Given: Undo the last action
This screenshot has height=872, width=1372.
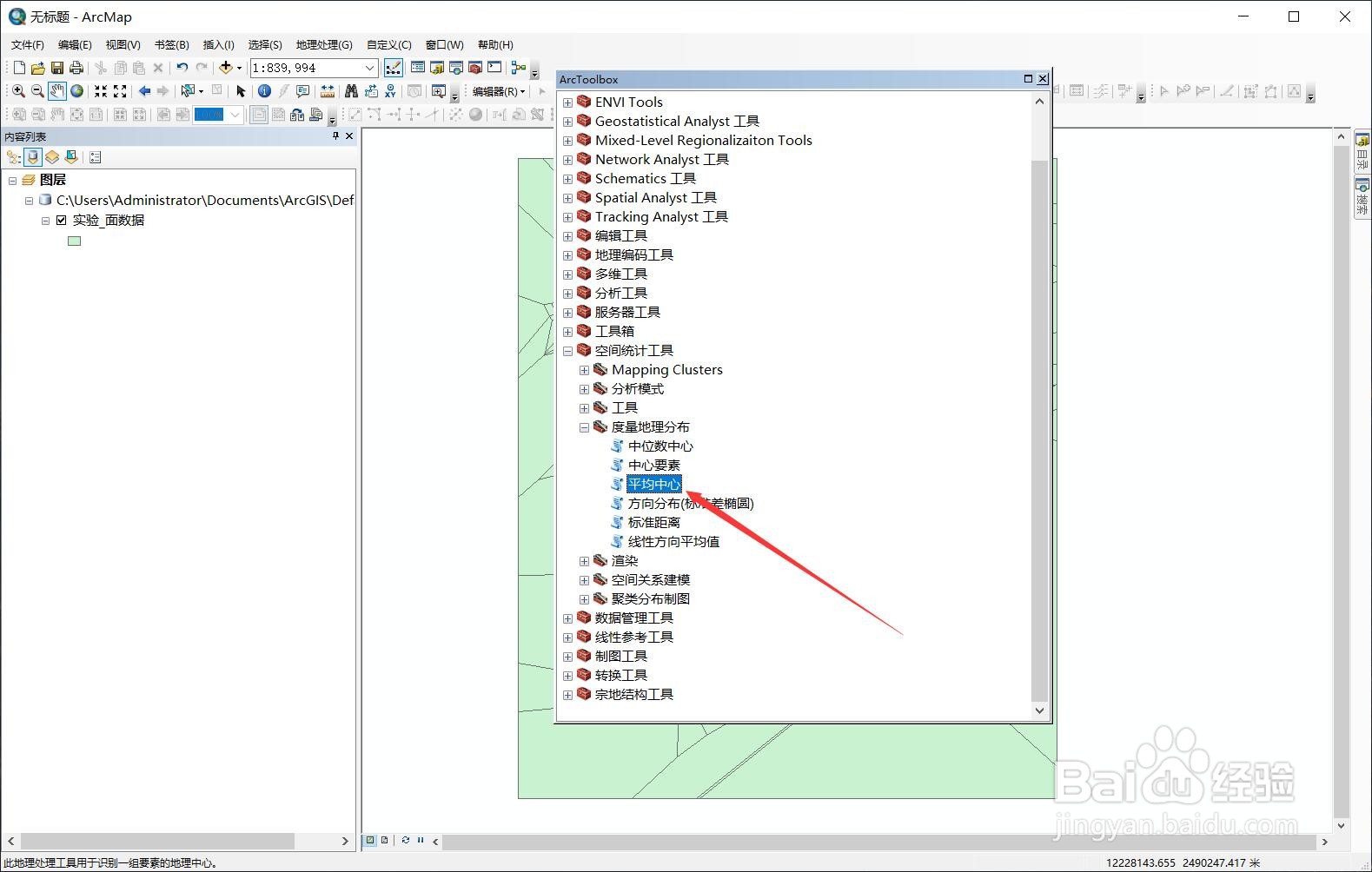Looking at the screenshot, I should (182, 68).
